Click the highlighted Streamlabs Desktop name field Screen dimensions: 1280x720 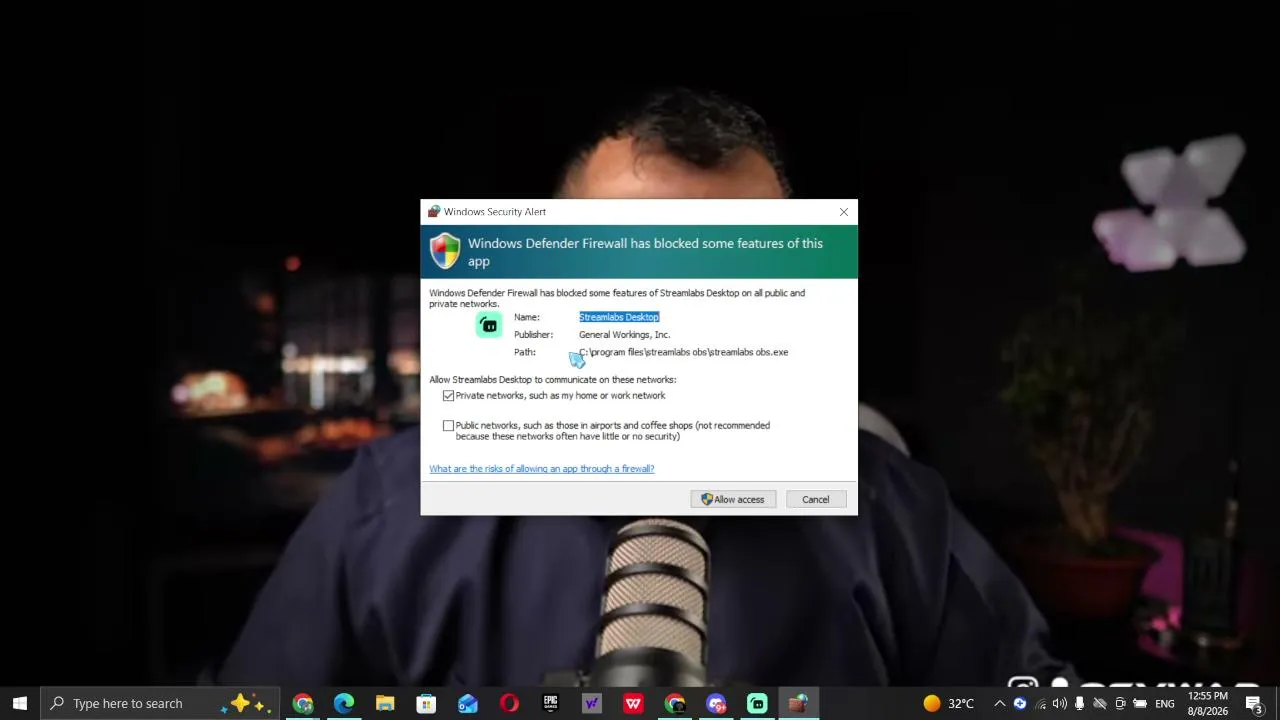[x=619, y=317]
